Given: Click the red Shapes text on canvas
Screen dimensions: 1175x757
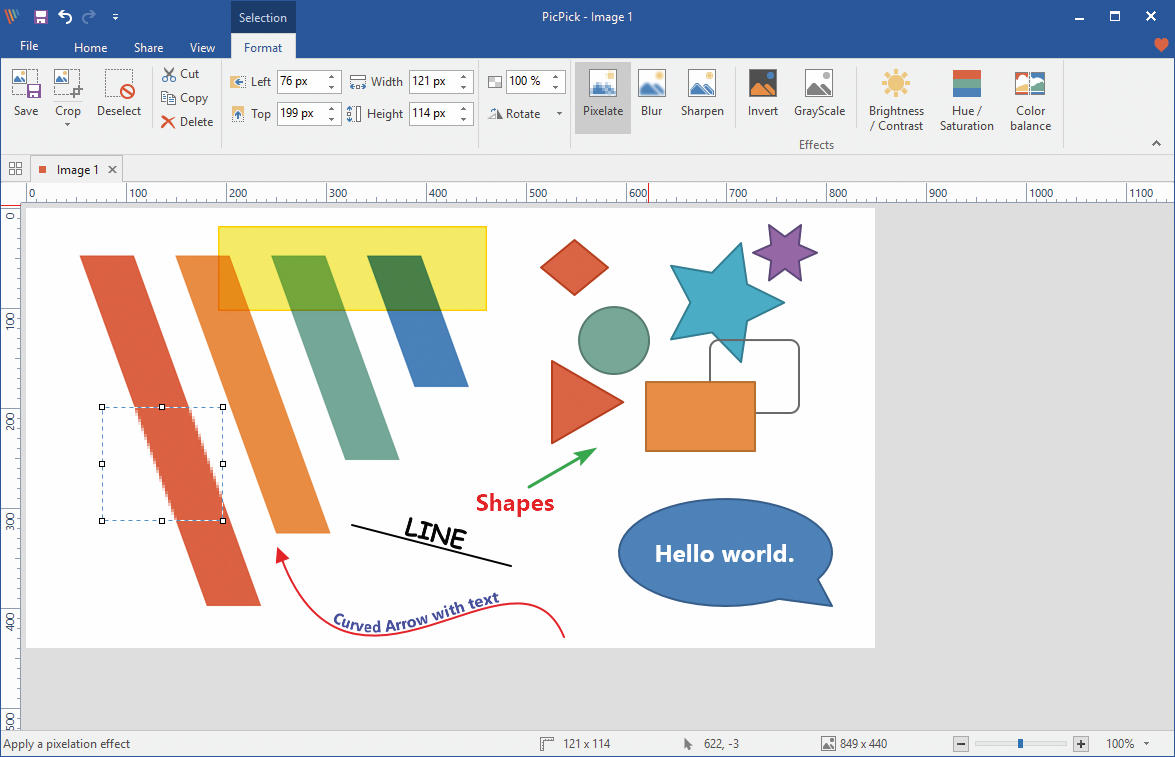Looking at the screenshot, I should coord(515,503).
